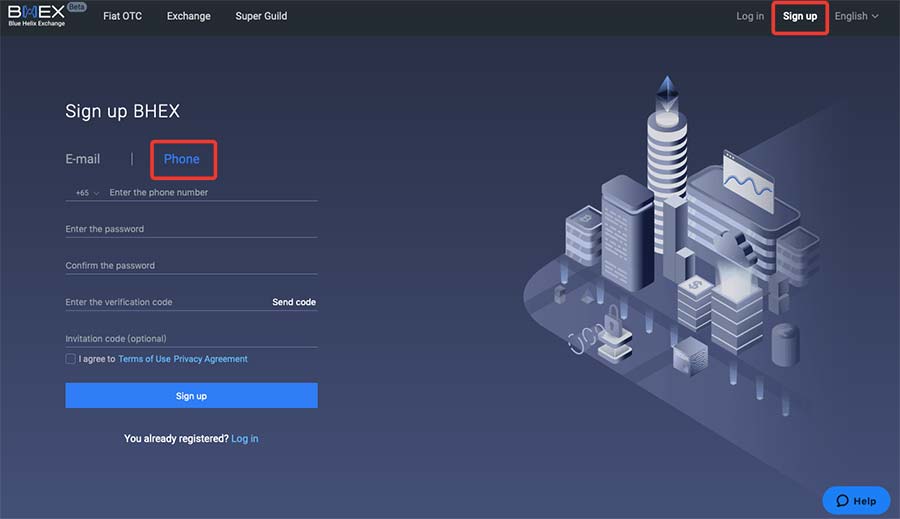Open the Help chat bubble
The width and height of the screenshot is (900, 519).
click(x=856, y=501)
